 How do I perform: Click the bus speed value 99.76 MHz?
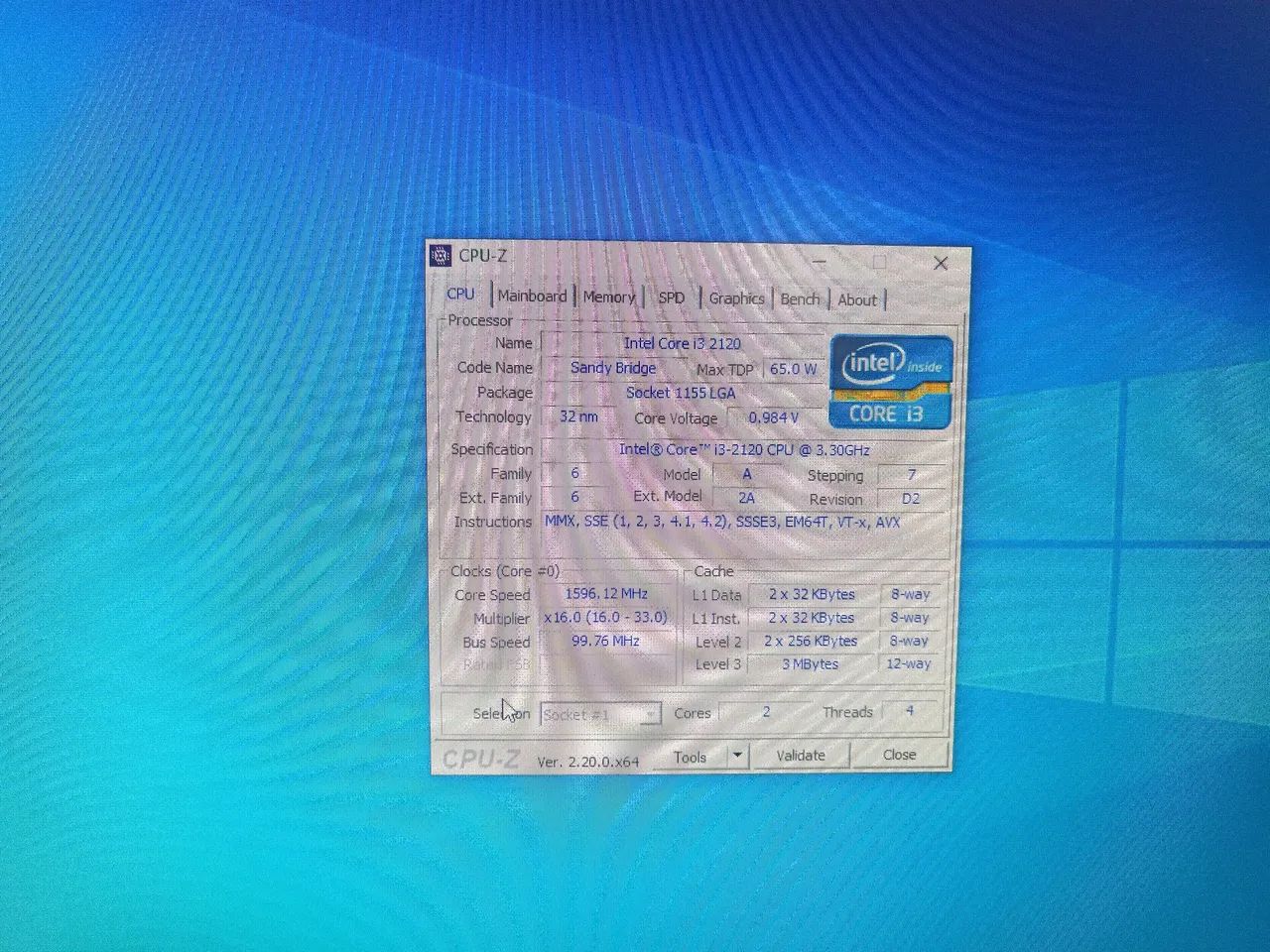click(x=606, y=641)
